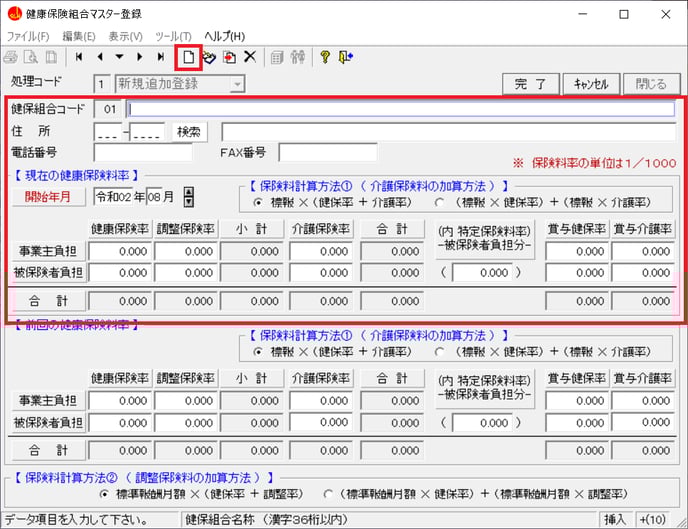688x529 pixels.
Task: Open help via the yellow question icon
Action: [325, 57]
